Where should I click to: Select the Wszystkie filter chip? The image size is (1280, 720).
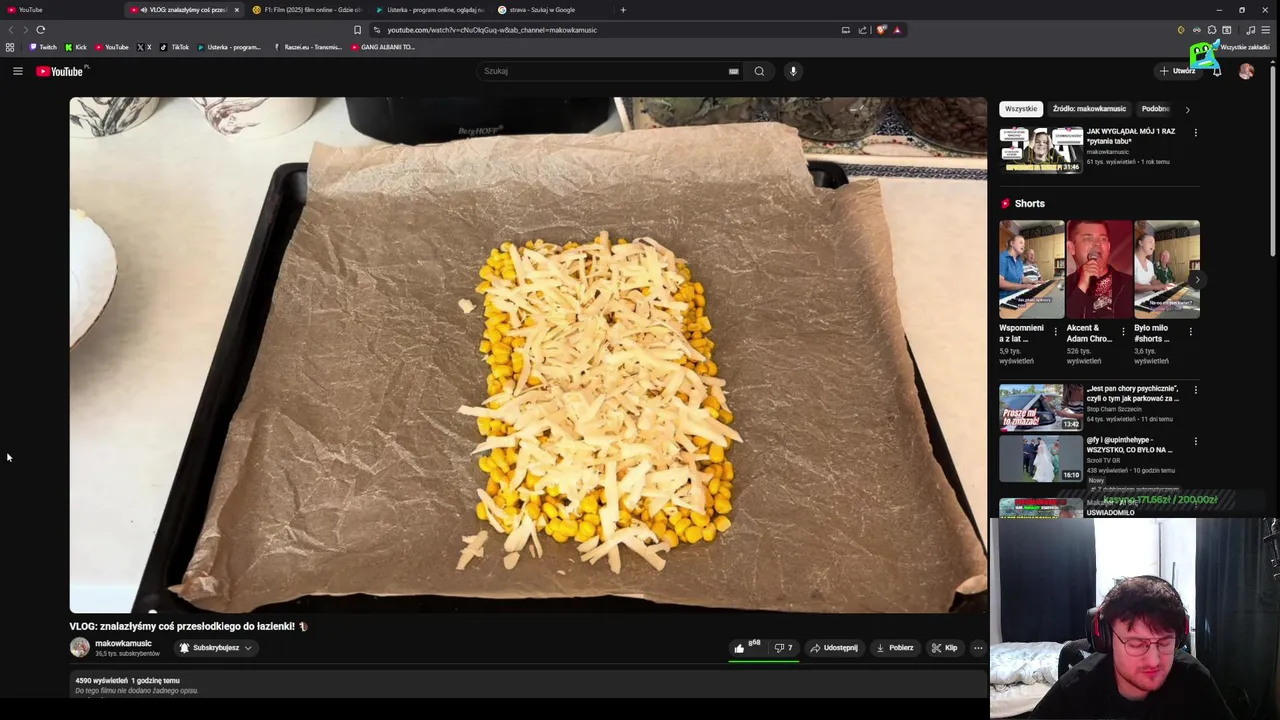pos(1021,109)
